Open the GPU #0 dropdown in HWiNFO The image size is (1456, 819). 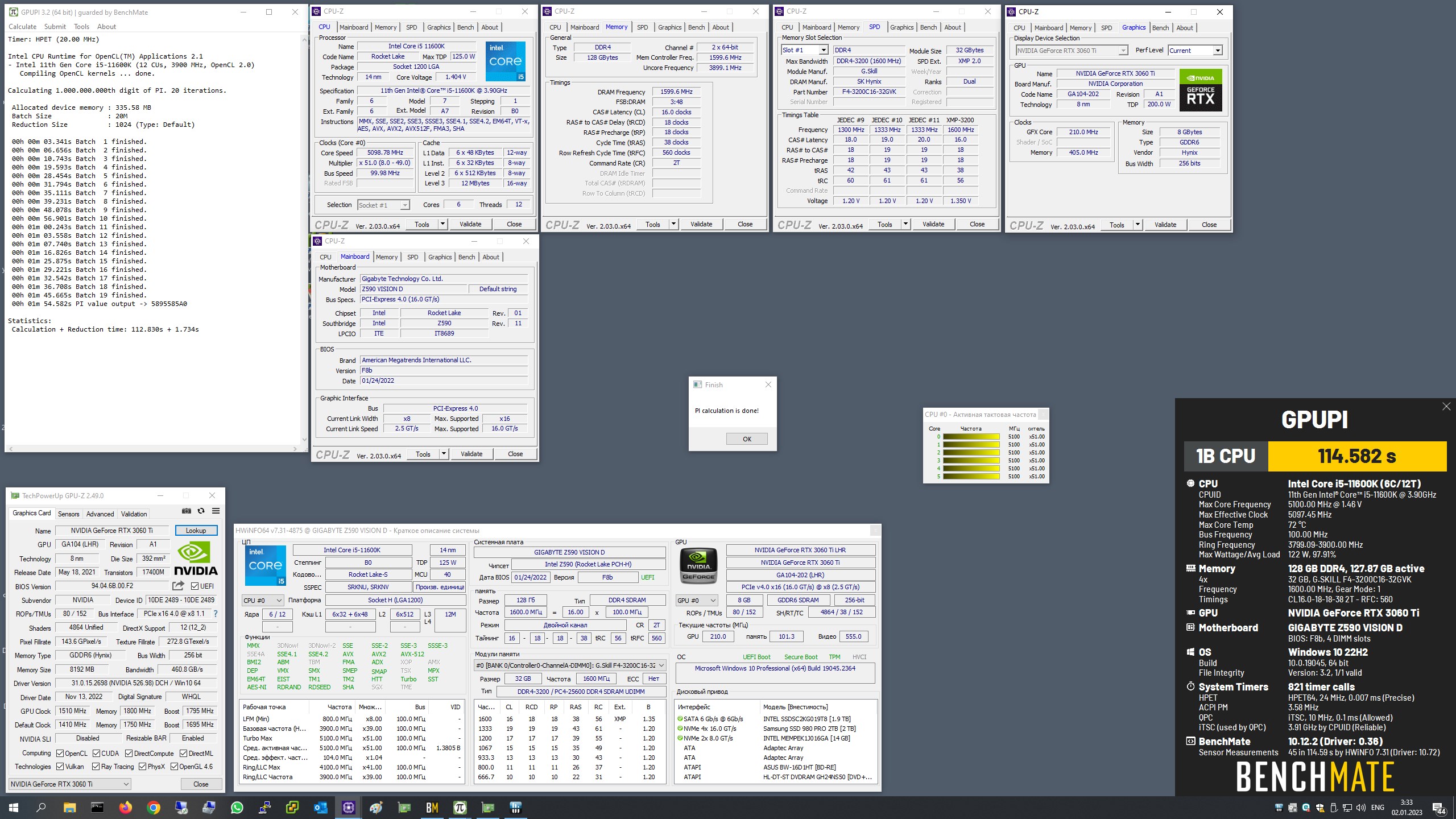[x=697, y=601]
